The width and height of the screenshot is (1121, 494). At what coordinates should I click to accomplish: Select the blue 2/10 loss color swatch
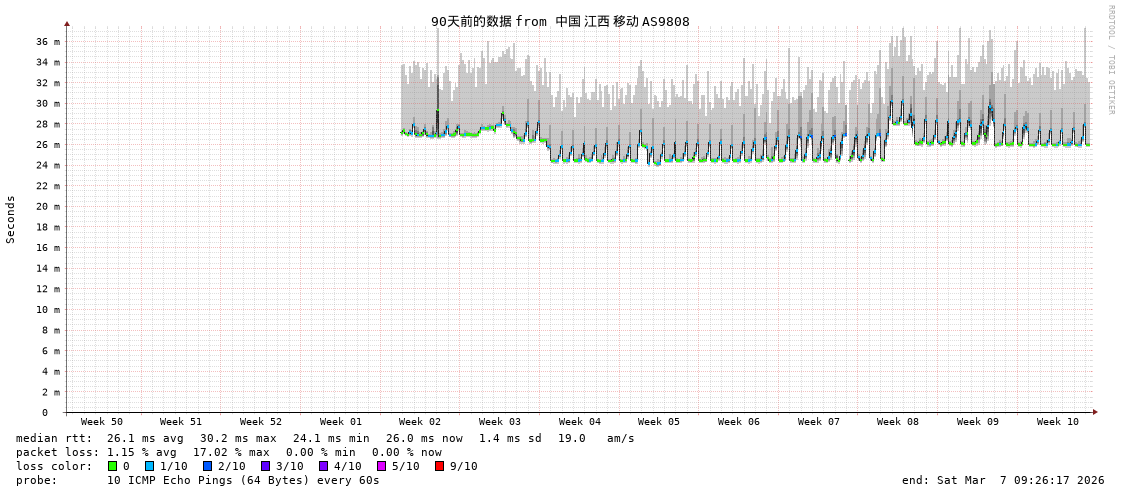pyautogui.click(x=207, y=466)
